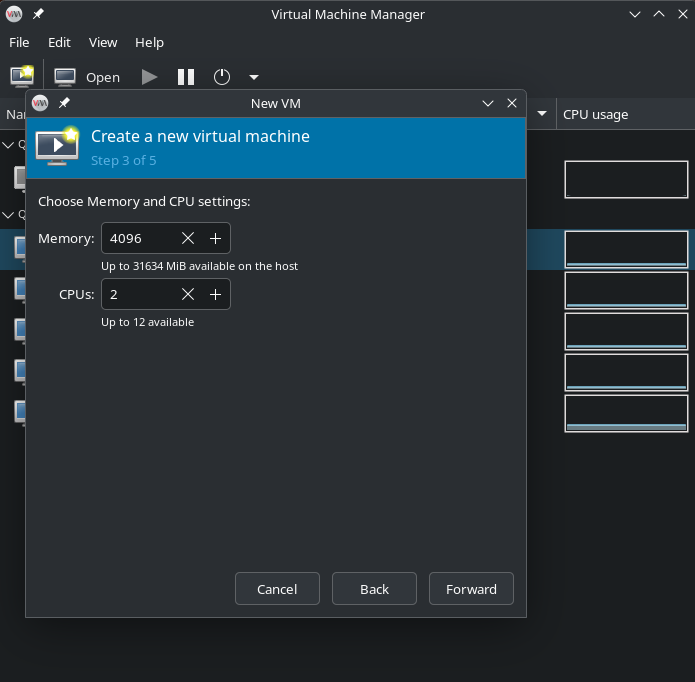Click the create new virtual machine toolbar icon
Image resolution: width=695 pixels, height=682 pixels.
[x=22, y=77]
